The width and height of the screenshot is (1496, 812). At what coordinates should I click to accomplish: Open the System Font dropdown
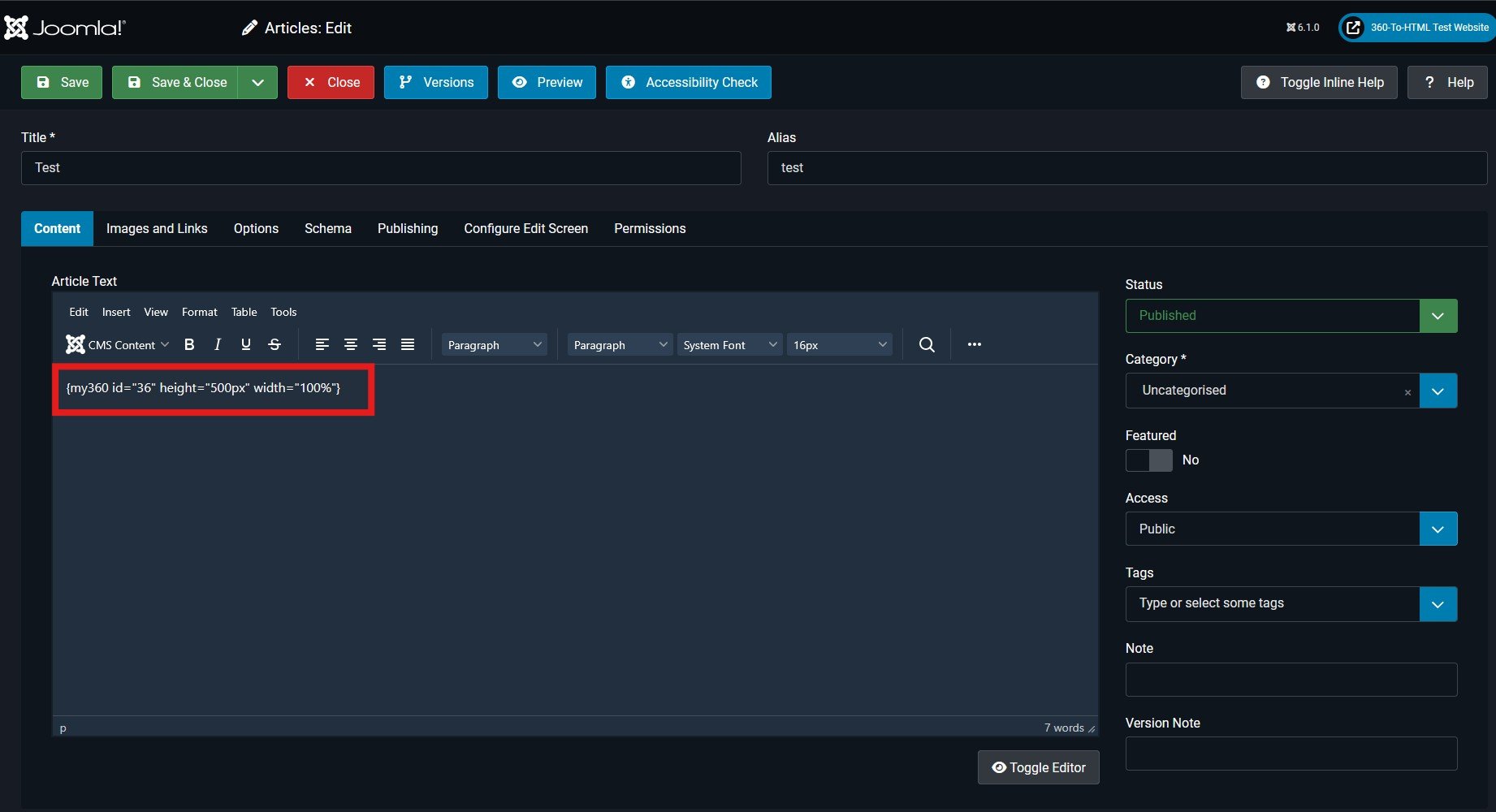coord(730,344)
